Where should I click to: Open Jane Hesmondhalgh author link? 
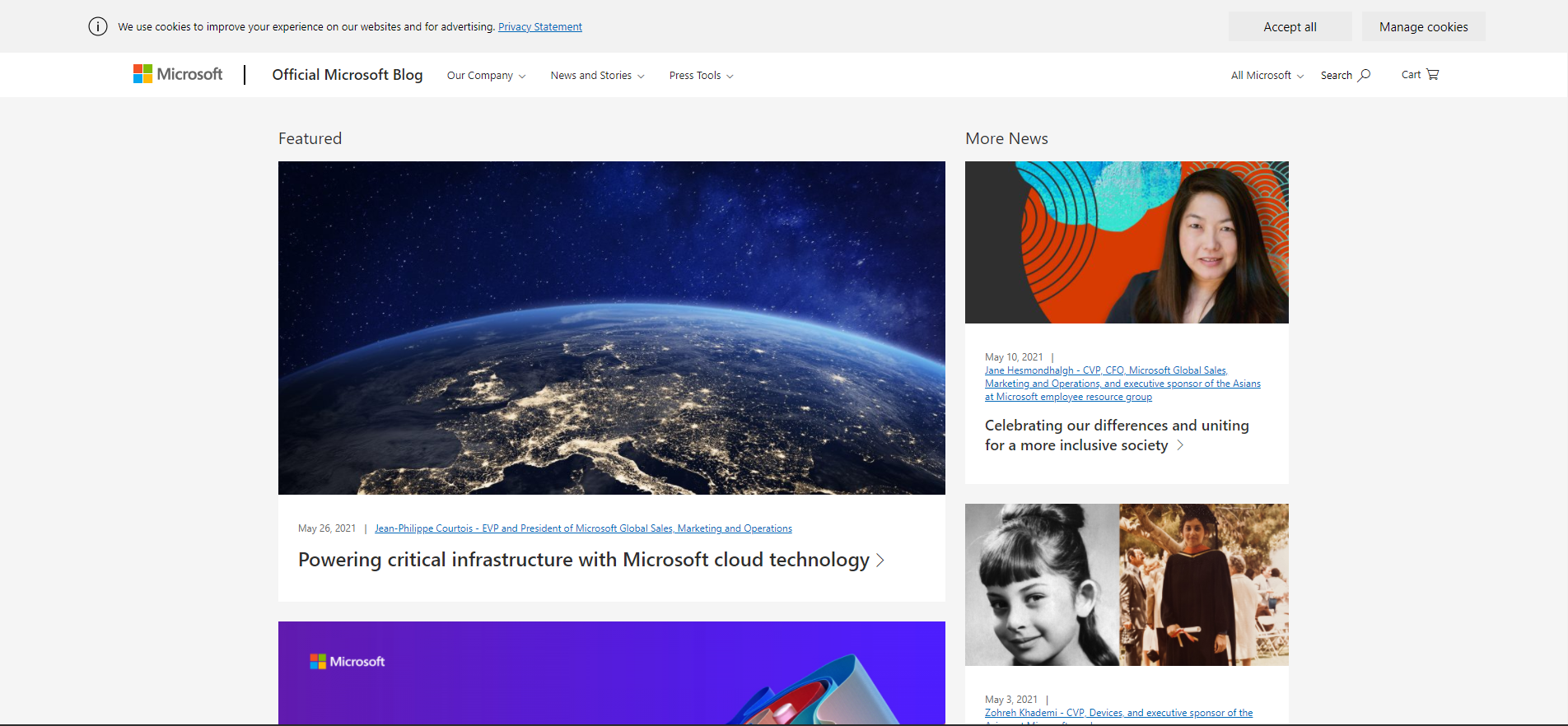(1122, 384)
